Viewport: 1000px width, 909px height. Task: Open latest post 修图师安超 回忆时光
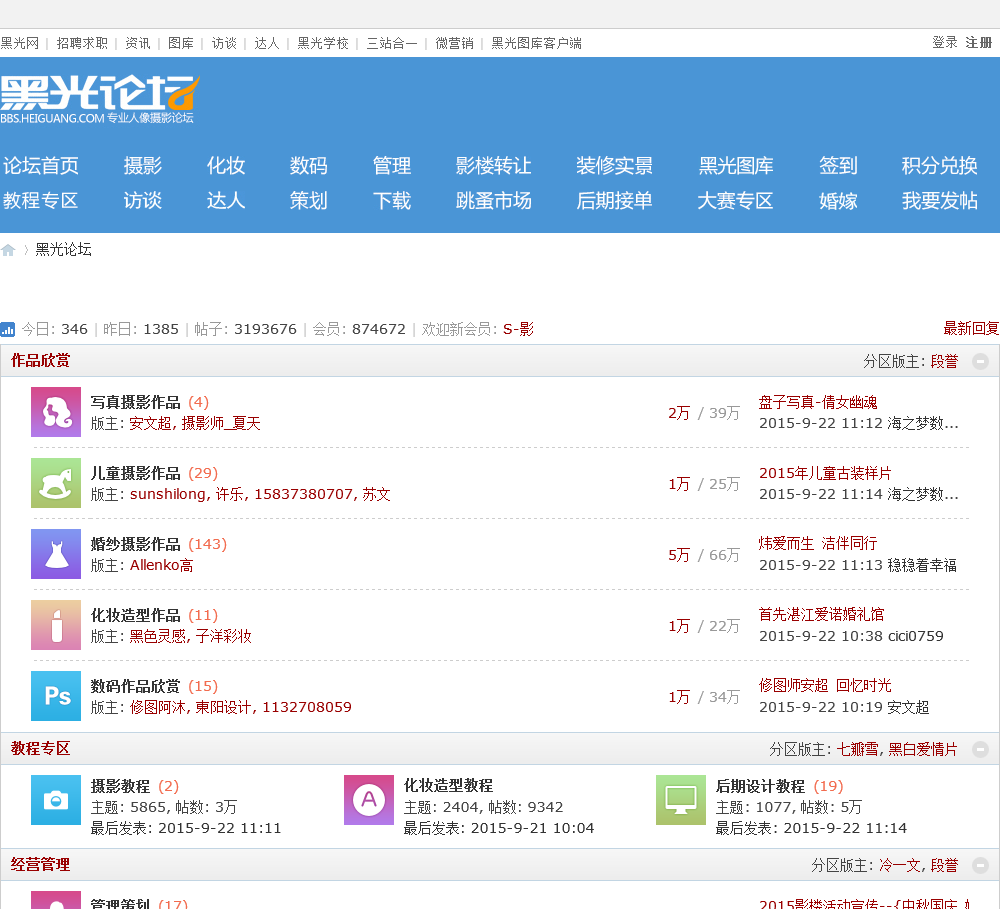coord(825,686)
